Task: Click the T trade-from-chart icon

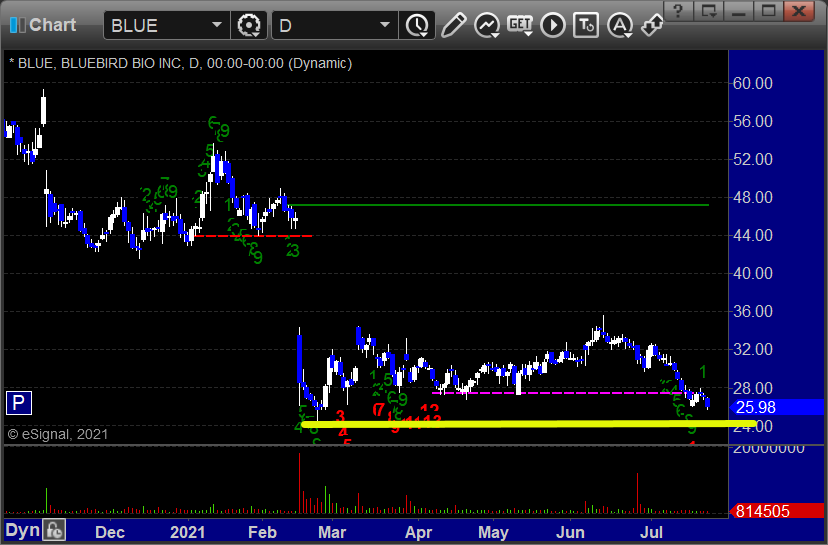Action: tap(586, 25)
